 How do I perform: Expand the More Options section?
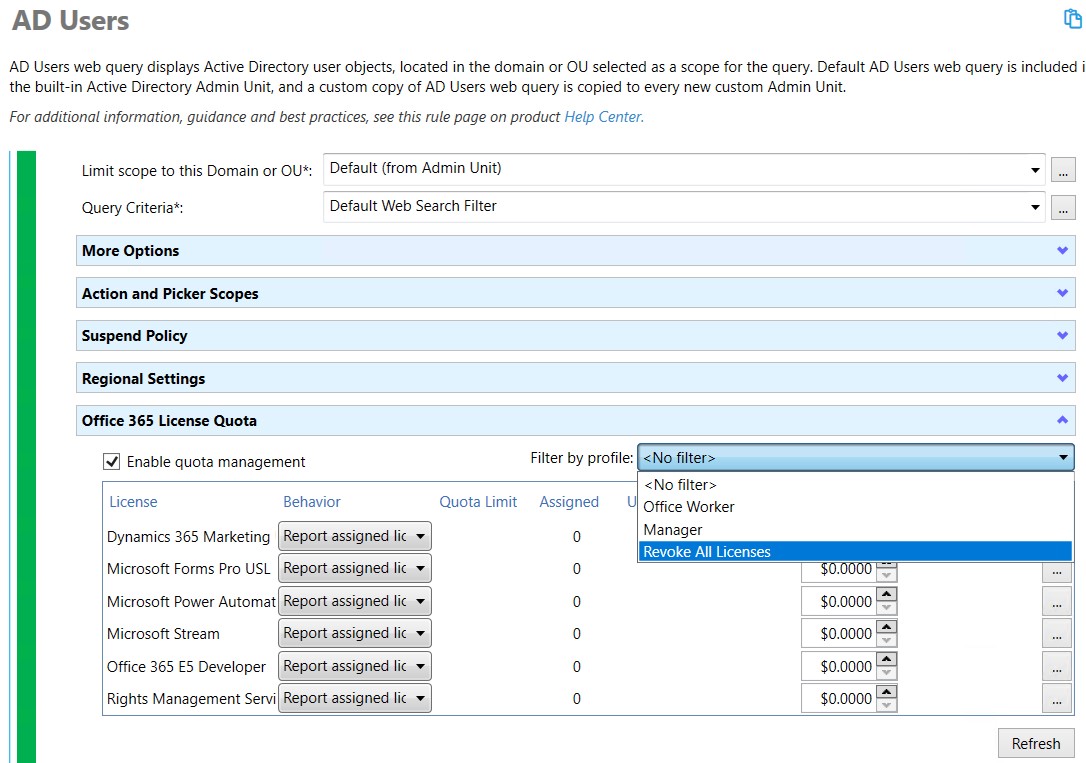click(x=575, y=251)
